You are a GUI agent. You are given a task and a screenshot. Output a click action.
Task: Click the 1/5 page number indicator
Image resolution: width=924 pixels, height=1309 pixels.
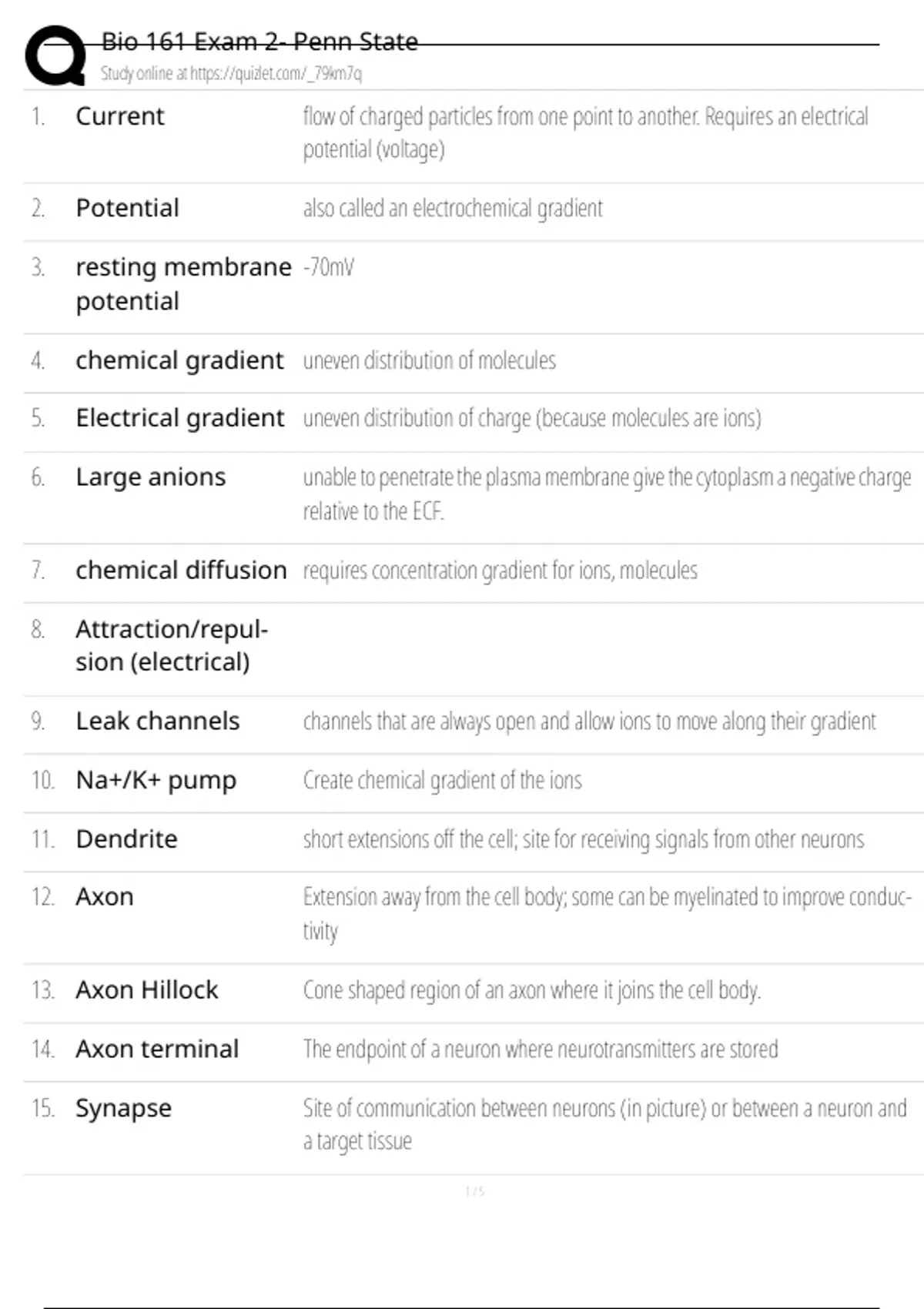click(x=475, y=1192)
